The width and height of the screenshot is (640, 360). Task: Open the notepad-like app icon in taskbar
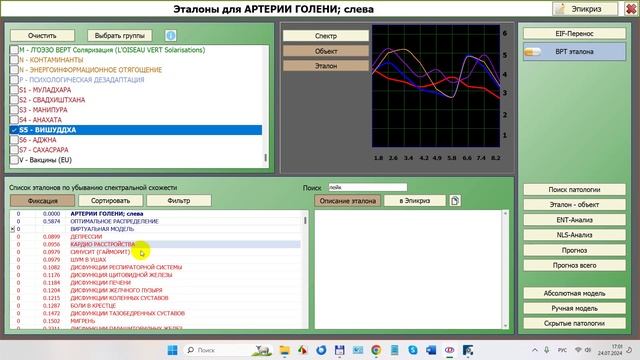click(394, 350)
